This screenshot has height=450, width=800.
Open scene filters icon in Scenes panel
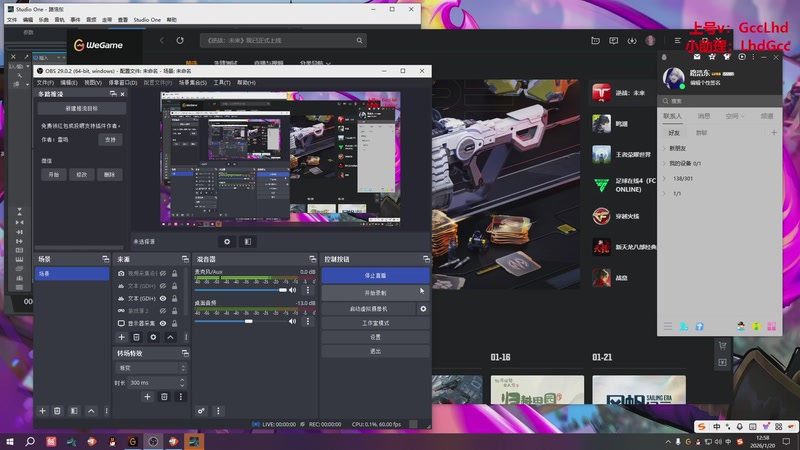(x=74, y=411)
